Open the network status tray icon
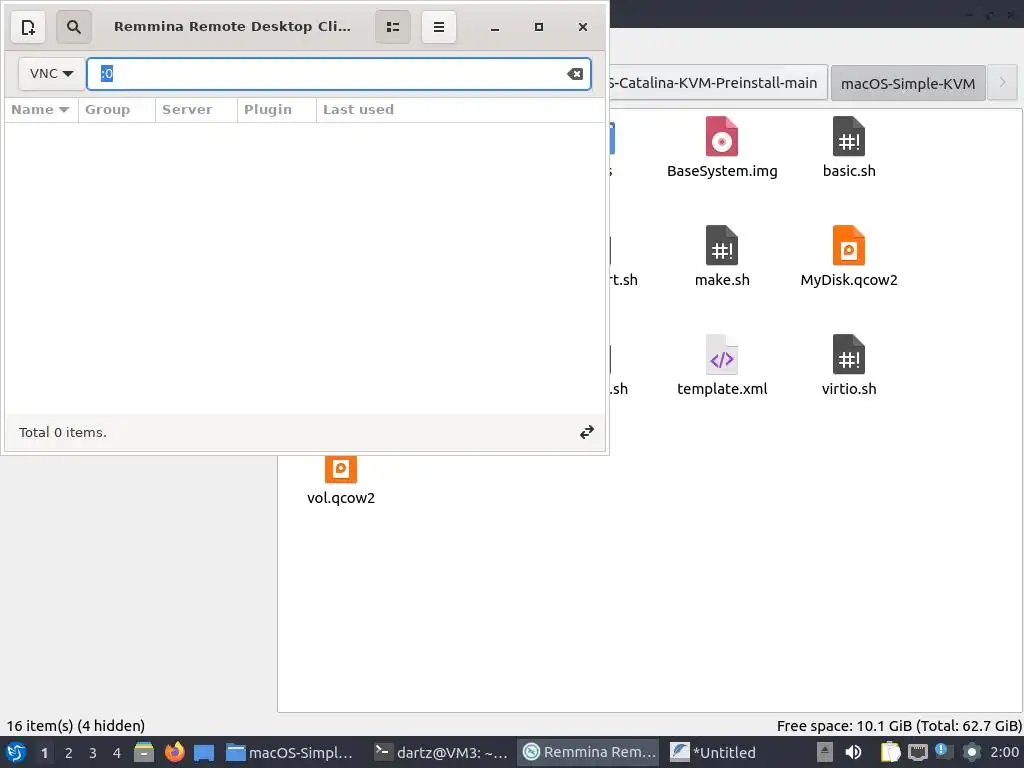 (x=918, y=752)
